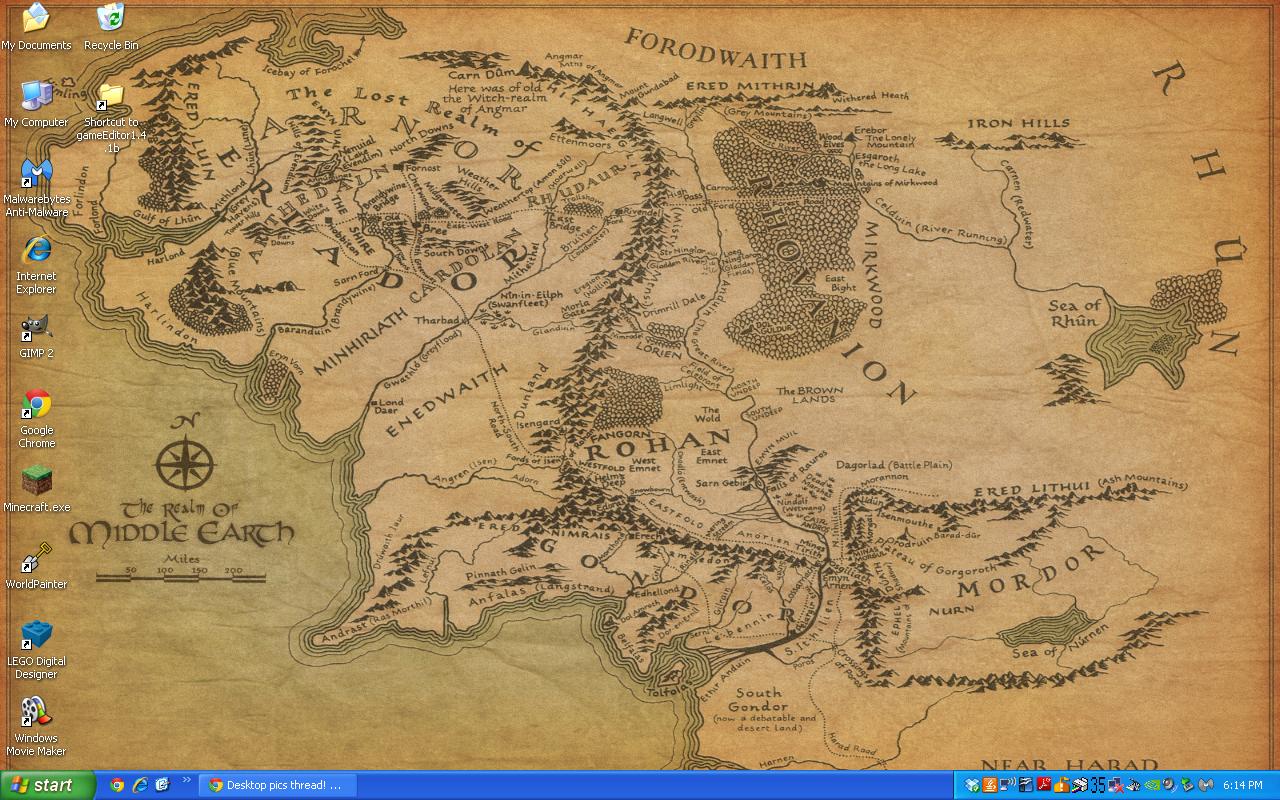Select the GIMP 2 desktop shortcut

click(36, 336)
